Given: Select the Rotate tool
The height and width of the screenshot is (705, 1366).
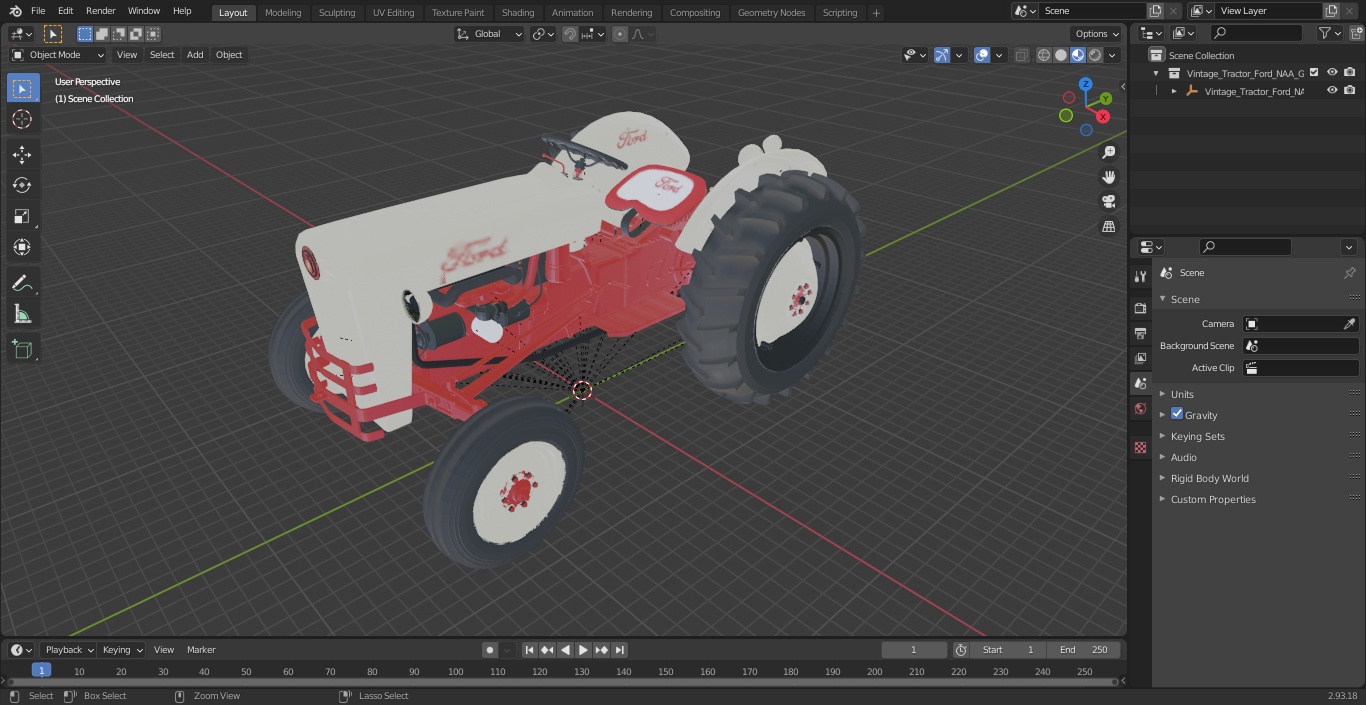Looking at the screenshot, I should (x=22, y=185).
